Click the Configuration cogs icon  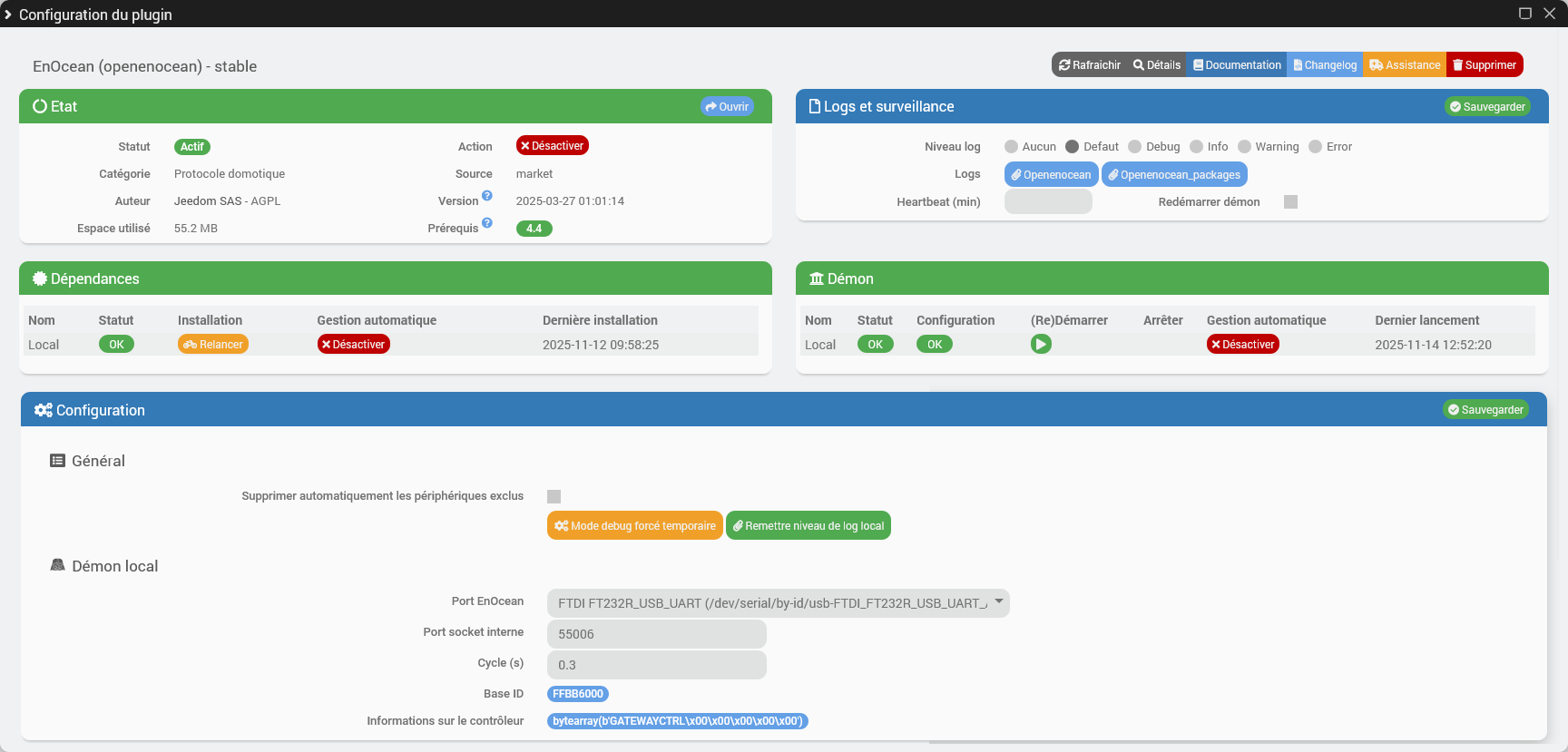coord(44,410)
